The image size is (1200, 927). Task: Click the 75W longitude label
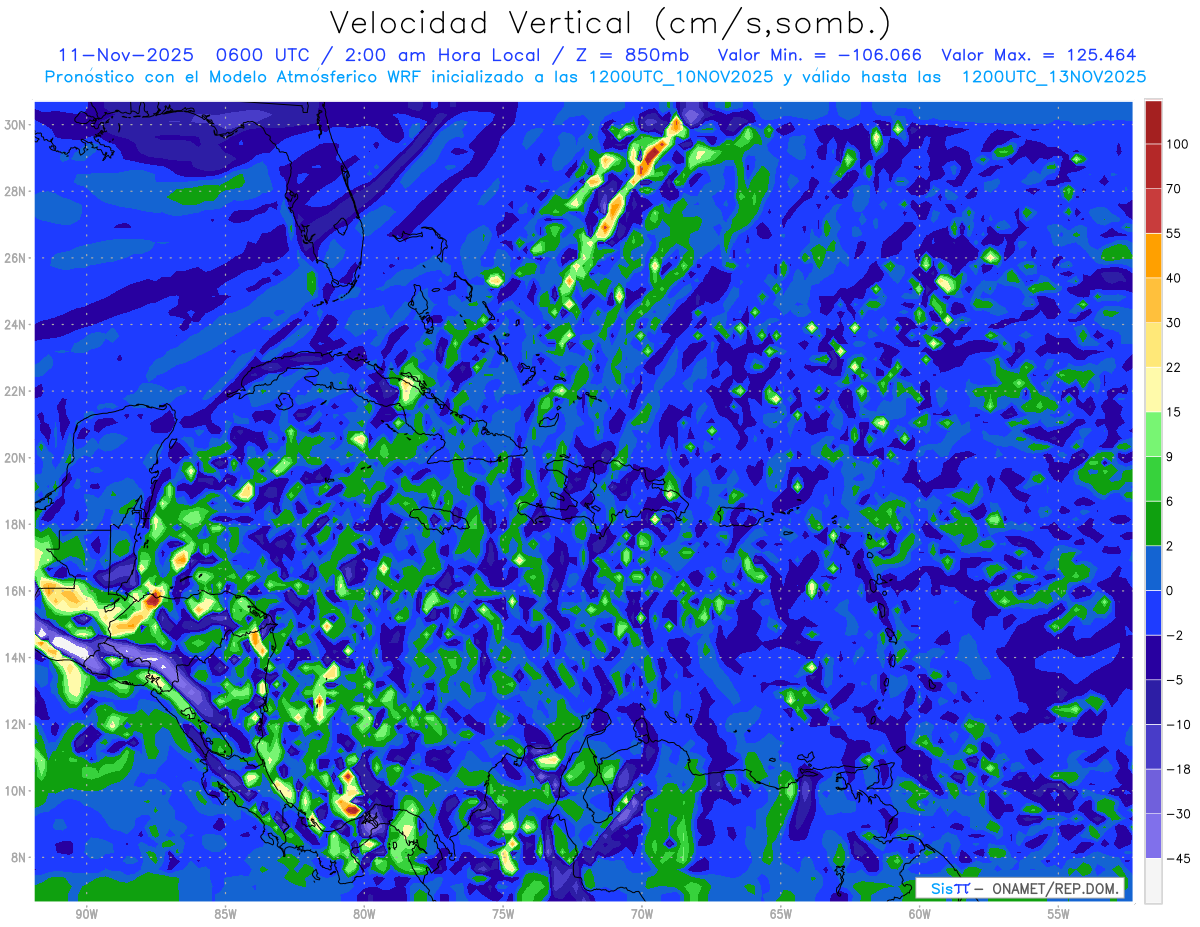[503, 914]
